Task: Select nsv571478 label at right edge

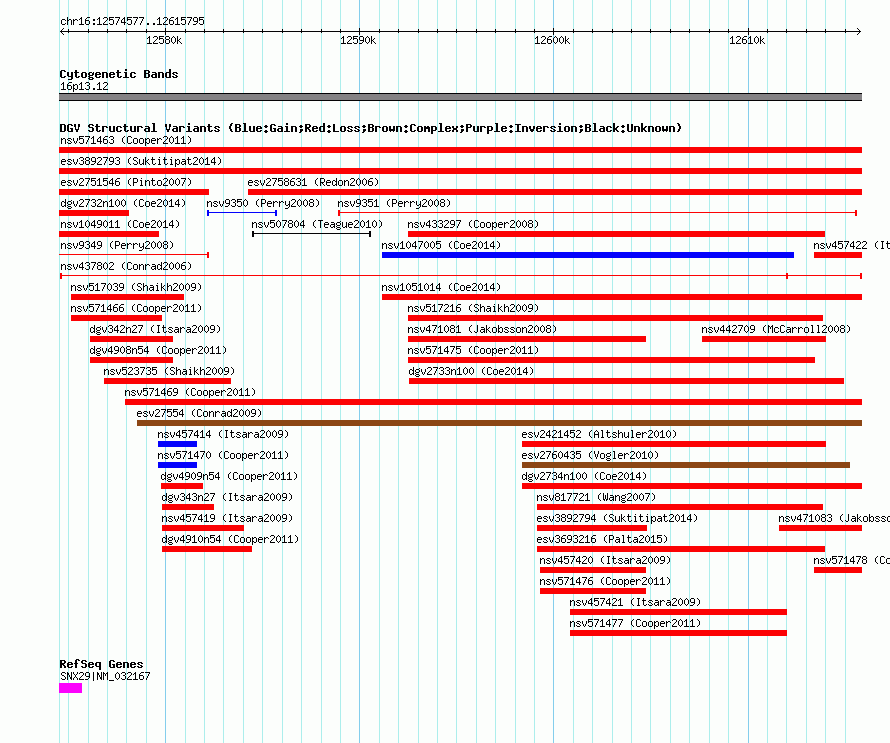Action: pyautogui.click(x=851, y=560)
